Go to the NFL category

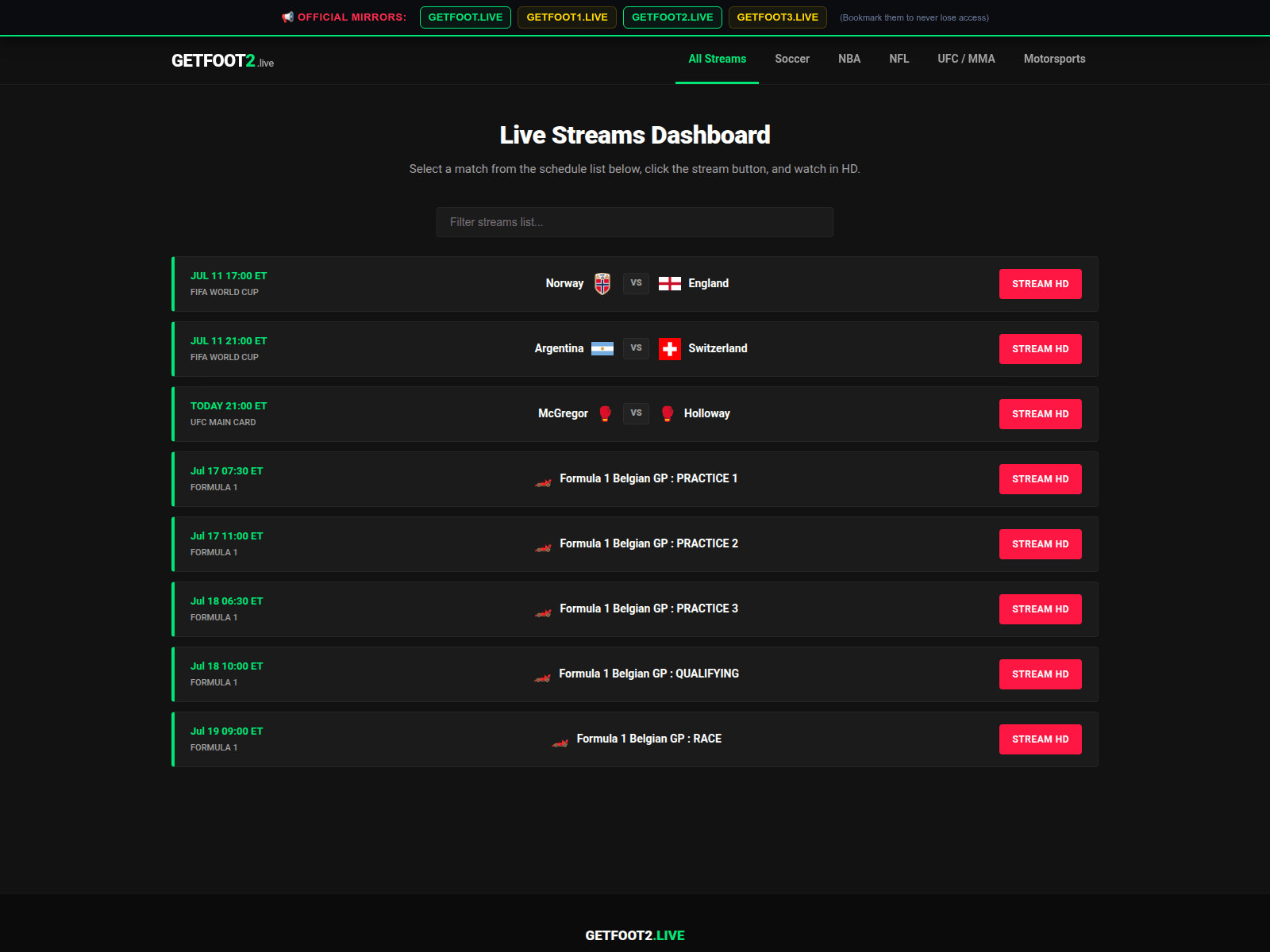point(899,59)
